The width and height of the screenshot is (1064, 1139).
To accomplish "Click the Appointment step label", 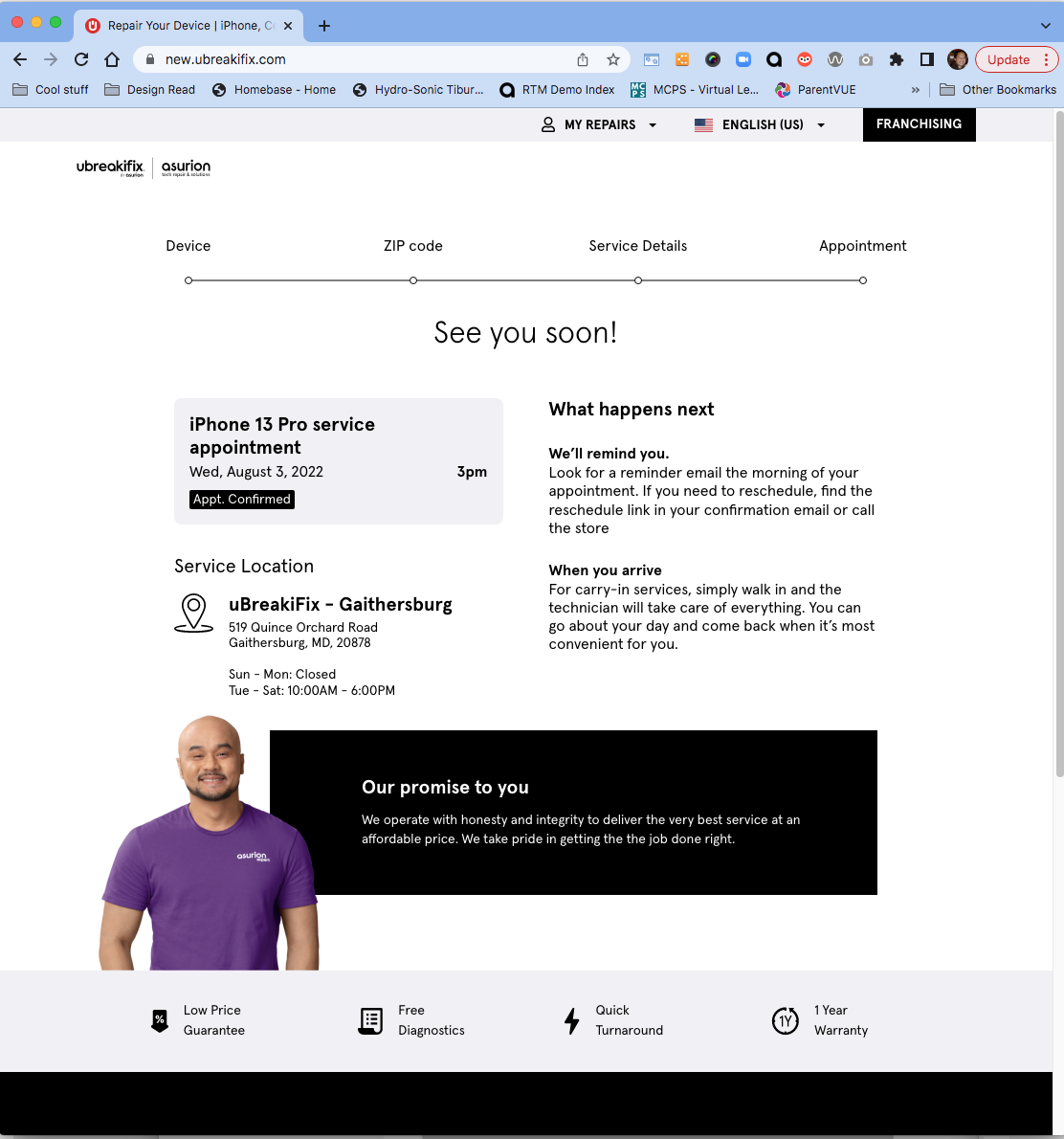I will [x=863, y=246].
